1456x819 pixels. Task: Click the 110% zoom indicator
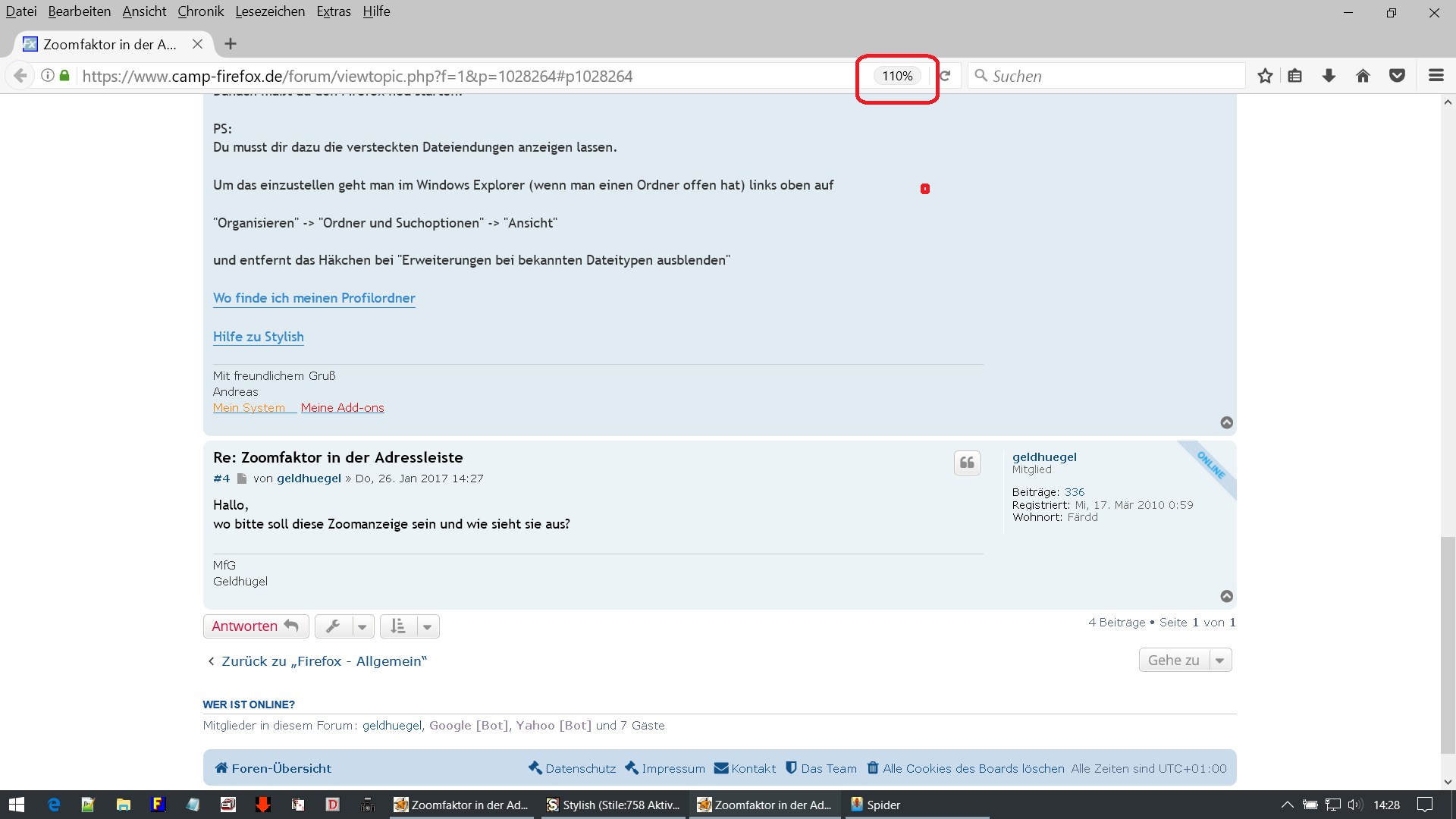(x=897, y=76)
